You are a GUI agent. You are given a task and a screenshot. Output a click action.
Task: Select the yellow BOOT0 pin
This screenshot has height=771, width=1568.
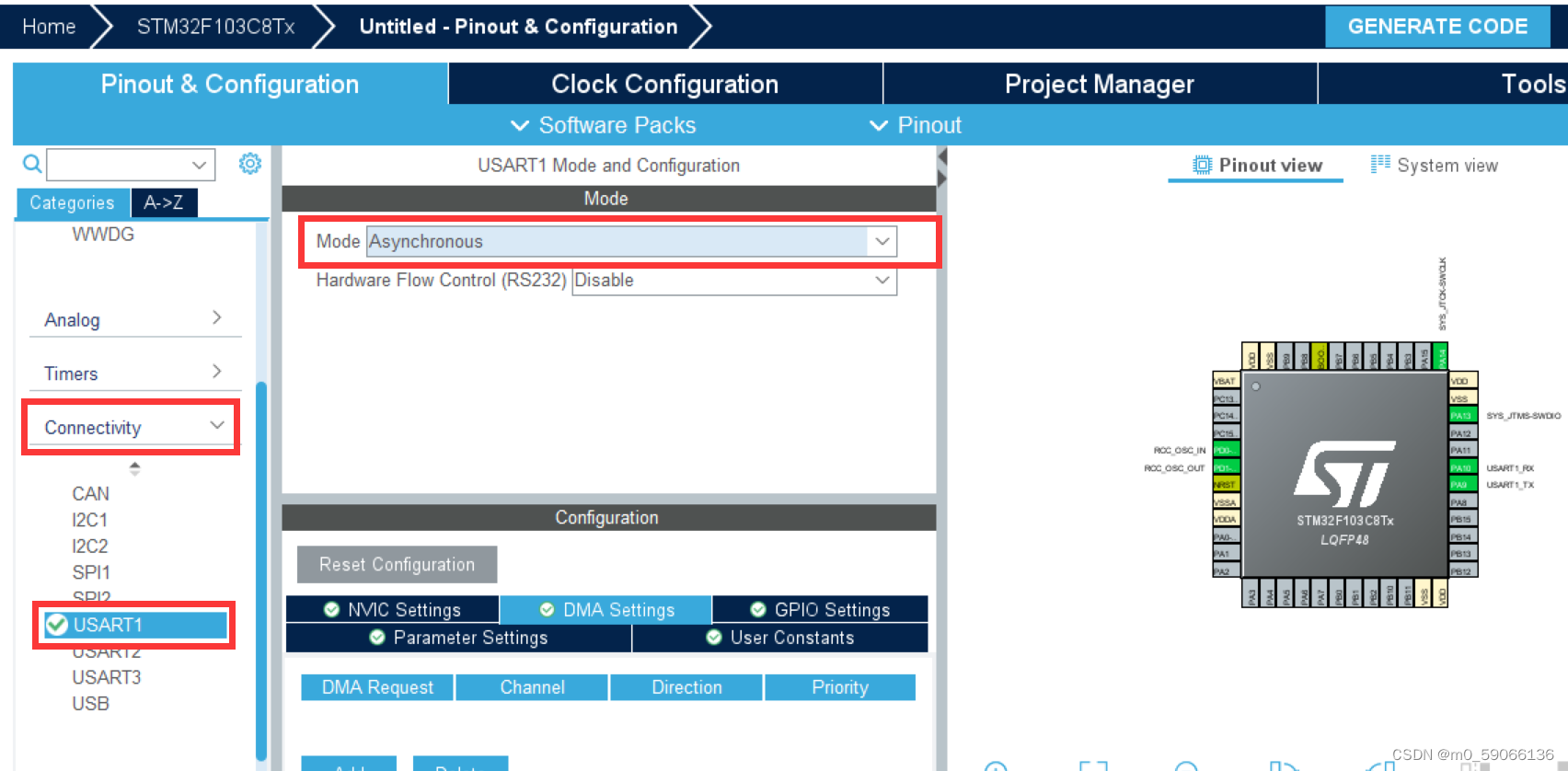(x=1319, y=356)
